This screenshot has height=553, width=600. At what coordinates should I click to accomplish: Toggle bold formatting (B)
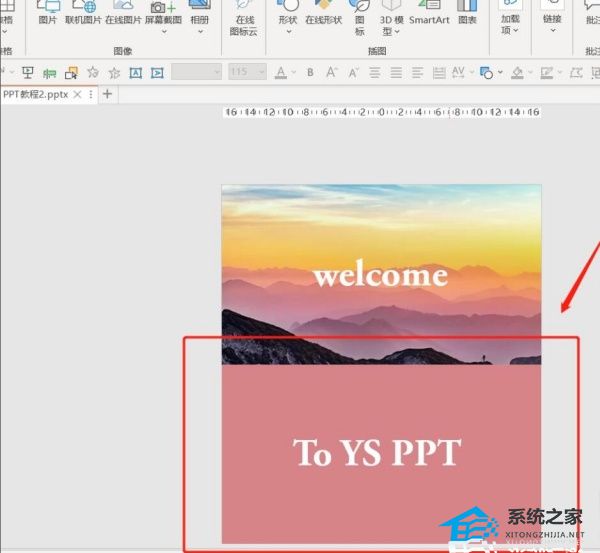[x=310, y=72]
